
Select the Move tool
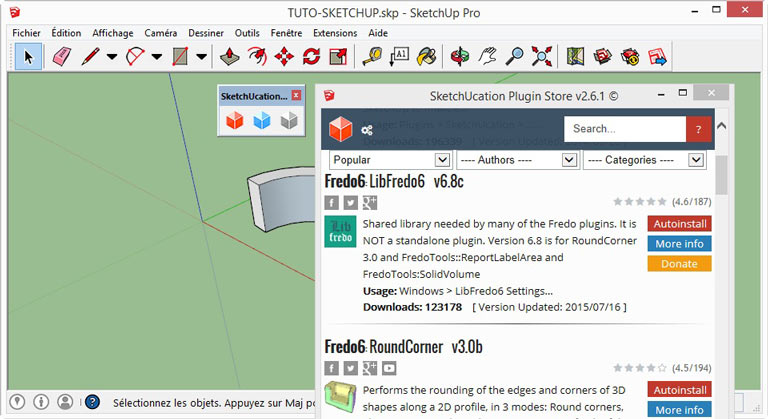click(x=284, y=56)
